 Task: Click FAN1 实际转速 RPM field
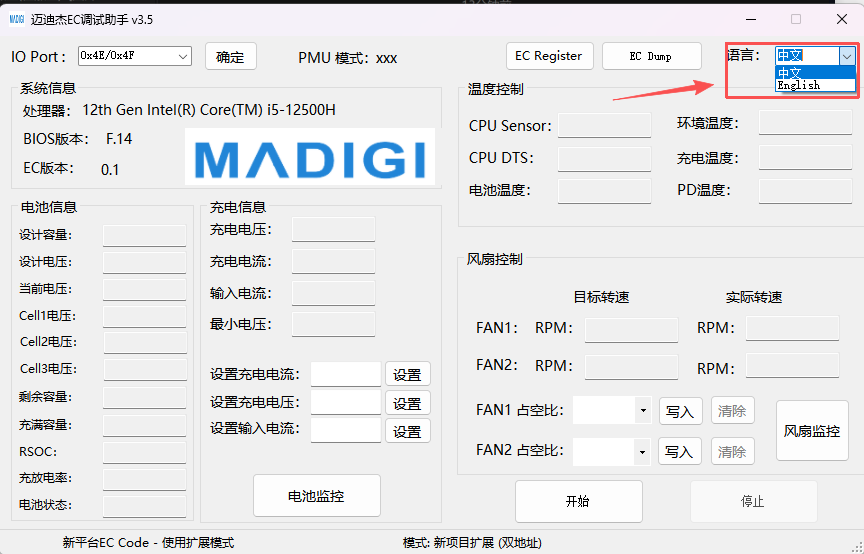[x=792, y=328]
